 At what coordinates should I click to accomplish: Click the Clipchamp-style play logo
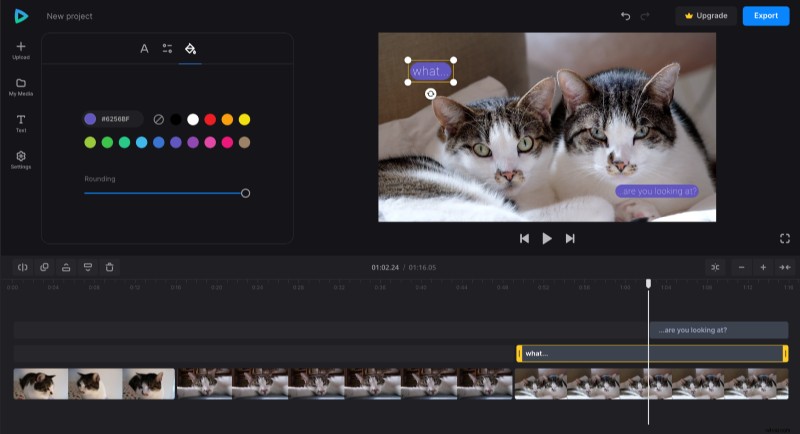point(21,16)
